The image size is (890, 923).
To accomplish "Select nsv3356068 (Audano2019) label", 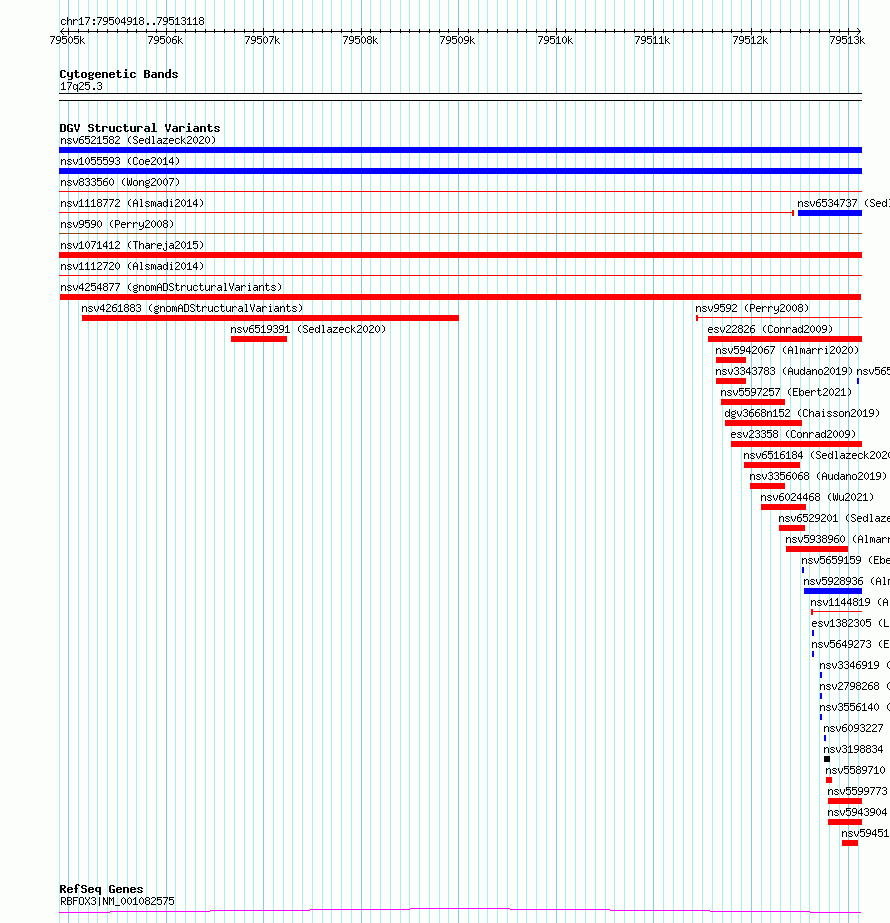I will pos(818,476).
